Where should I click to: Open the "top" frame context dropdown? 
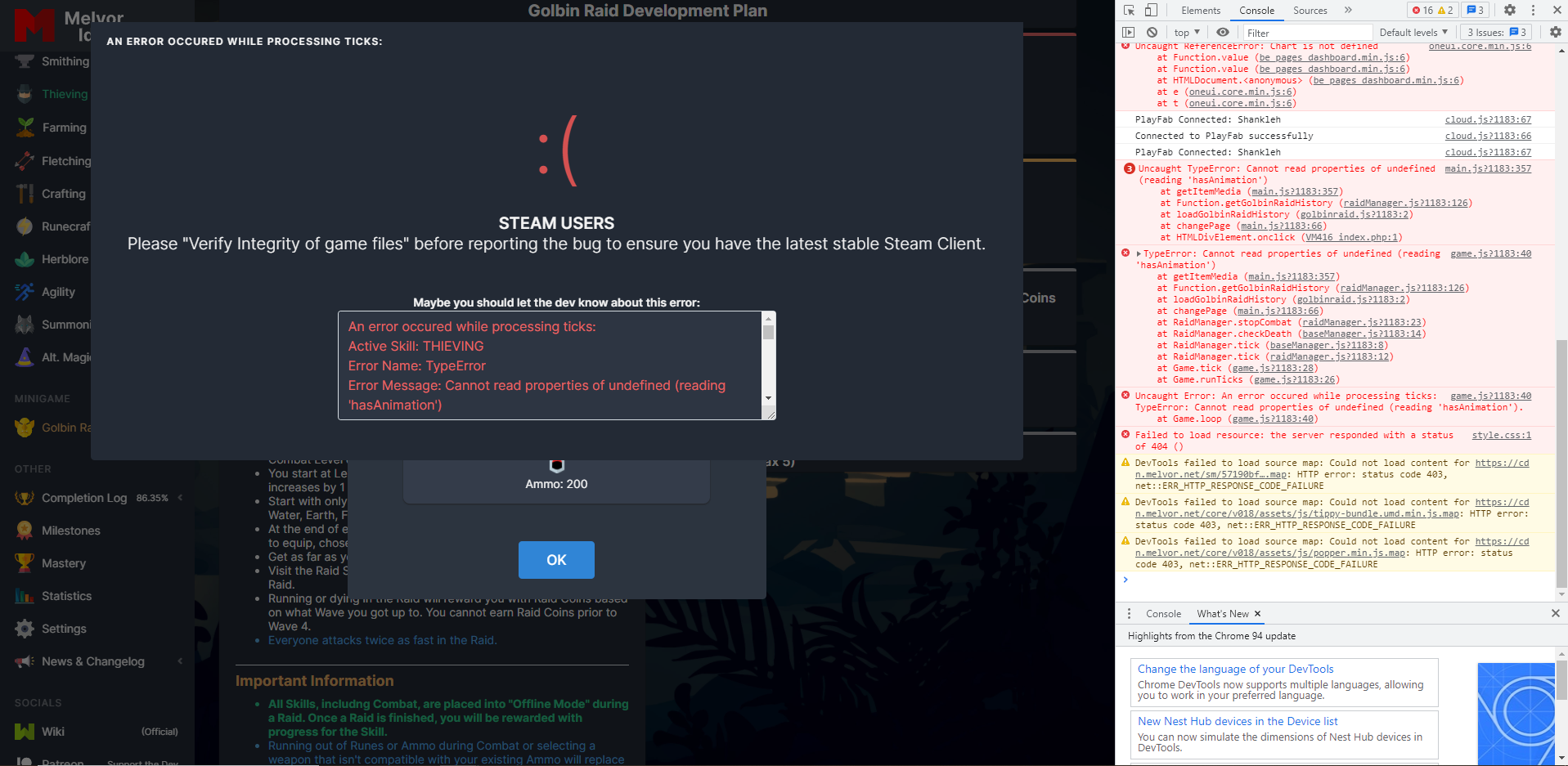click(x=1184, y=32)
